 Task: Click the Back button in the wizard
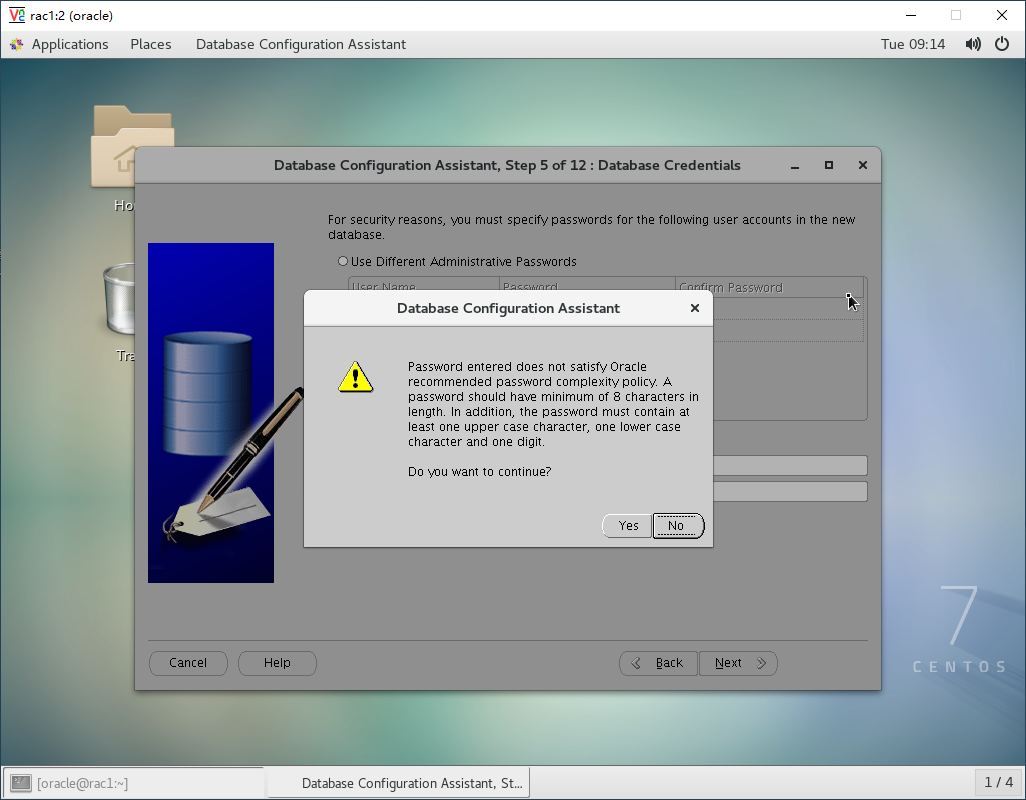click(658, 663)
